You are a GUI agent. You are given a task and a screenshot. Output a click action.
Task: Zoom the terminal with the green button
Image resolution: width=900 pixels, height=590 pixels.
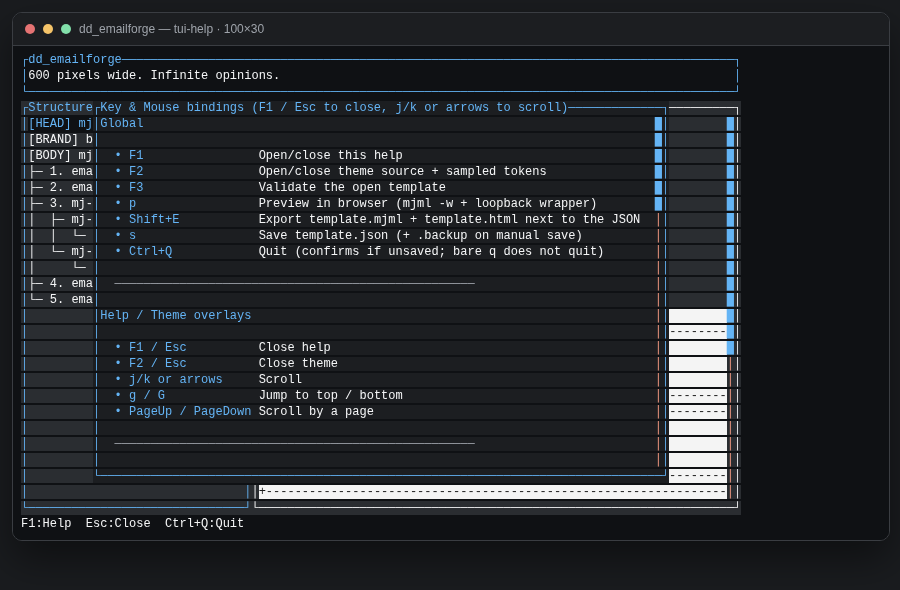[x=66, y=29]
